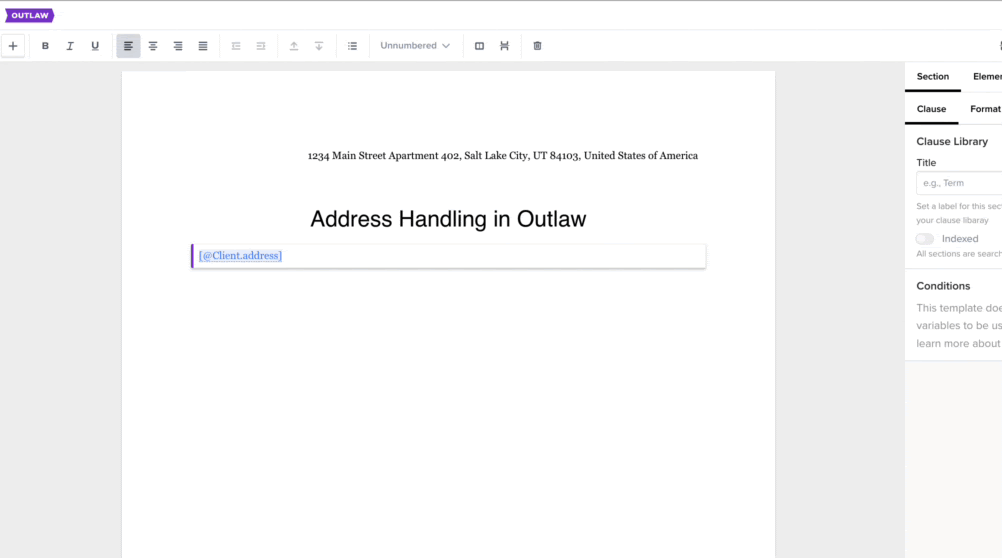Viewport: 1002px width, 558px height.
Task: Insert columns layout icon
Action: (x=479, y=46)
